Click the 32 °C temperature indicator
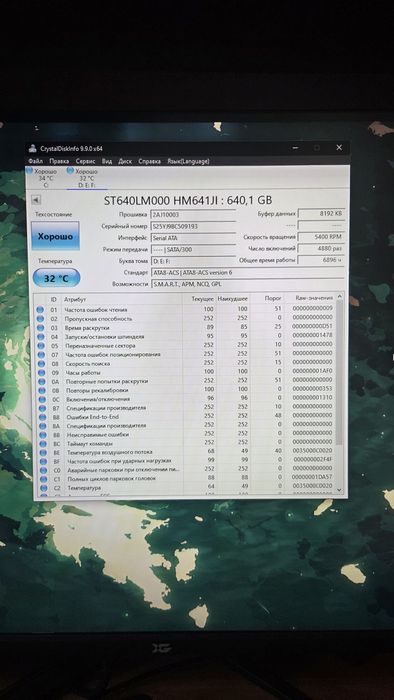 click(56, 278)
